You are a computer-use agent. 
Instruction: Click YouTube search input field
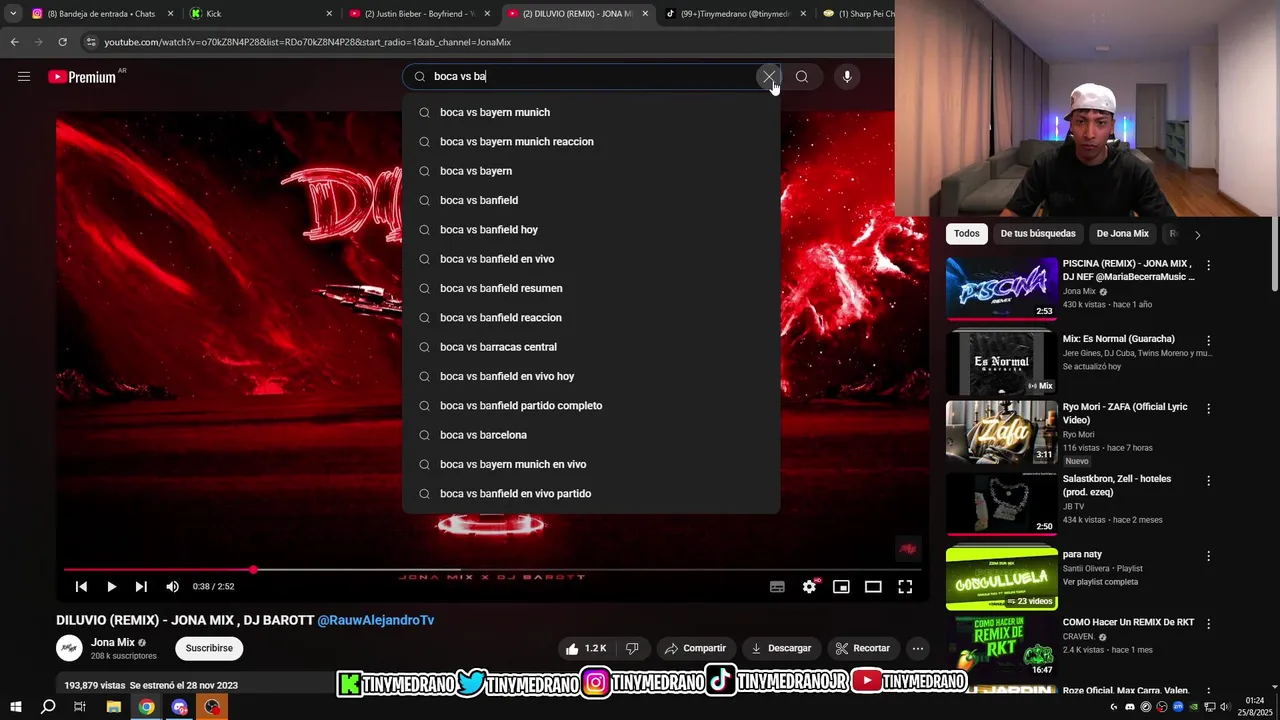coord(590,77)
